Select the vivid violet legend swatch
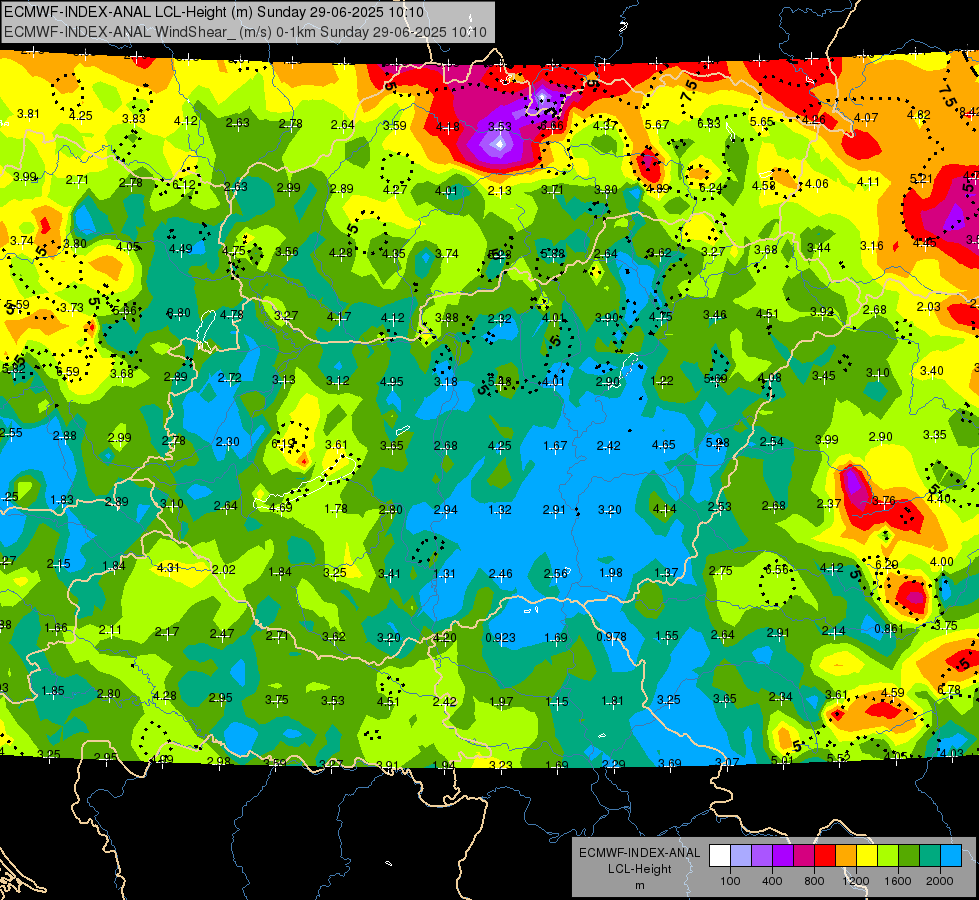 coord(783,856)
